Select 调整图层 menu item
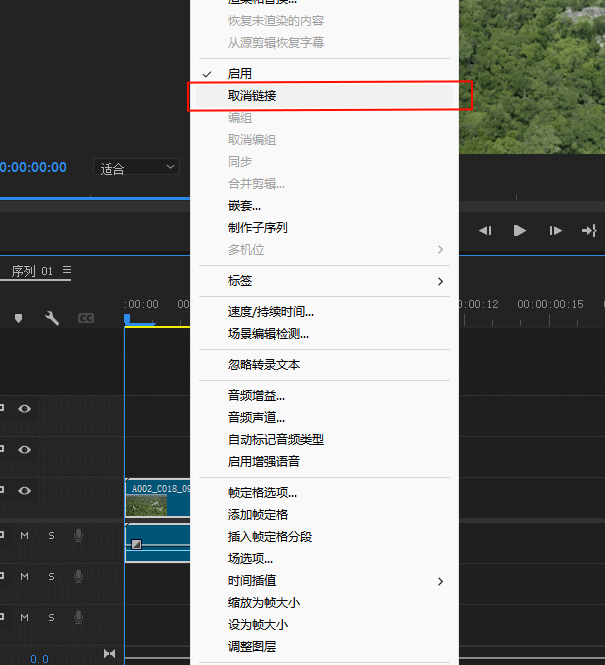 coord(324,647)
